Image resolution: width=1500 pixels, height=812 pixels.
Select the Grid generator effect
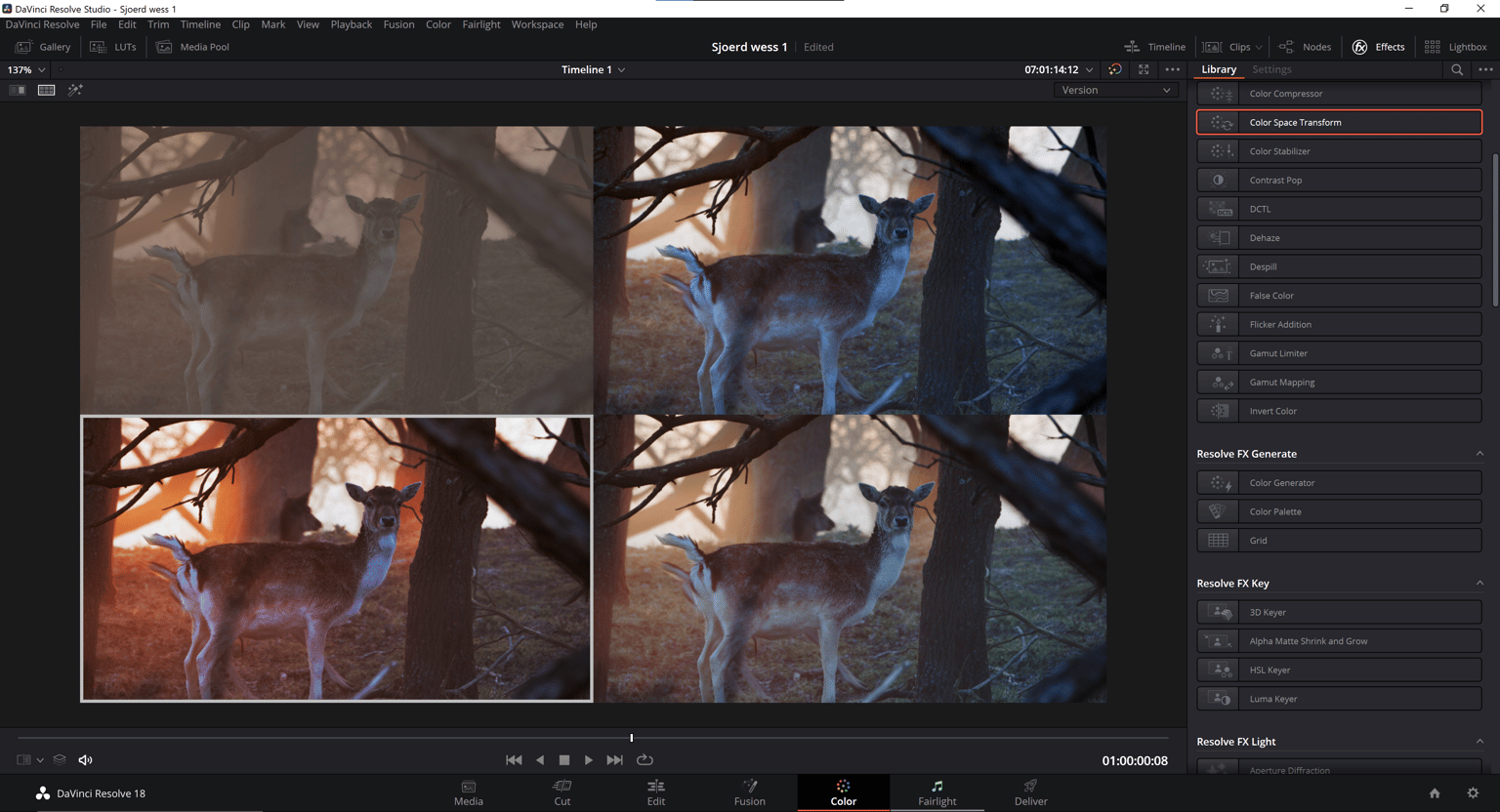[x=1339, y=540]
